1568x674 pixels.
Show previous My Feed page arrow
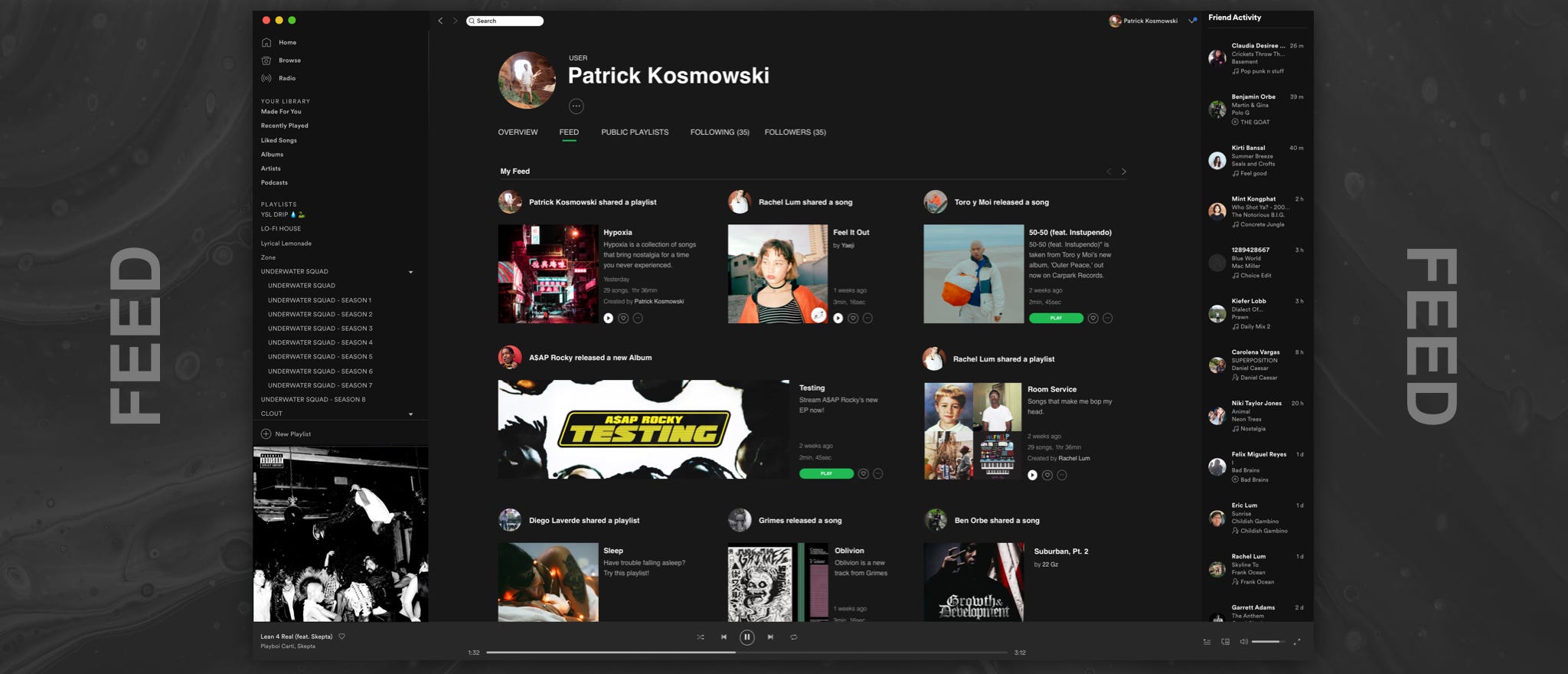(x=1109, y=172)
